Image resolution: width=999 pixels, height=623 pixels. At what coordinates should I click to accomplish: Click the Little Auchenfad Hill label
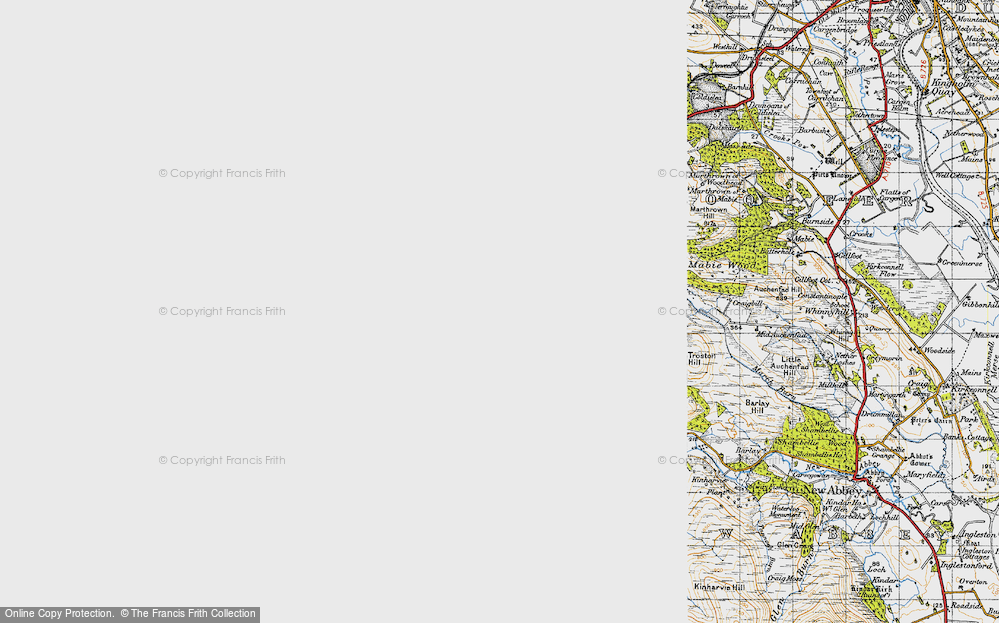(790, 366)
